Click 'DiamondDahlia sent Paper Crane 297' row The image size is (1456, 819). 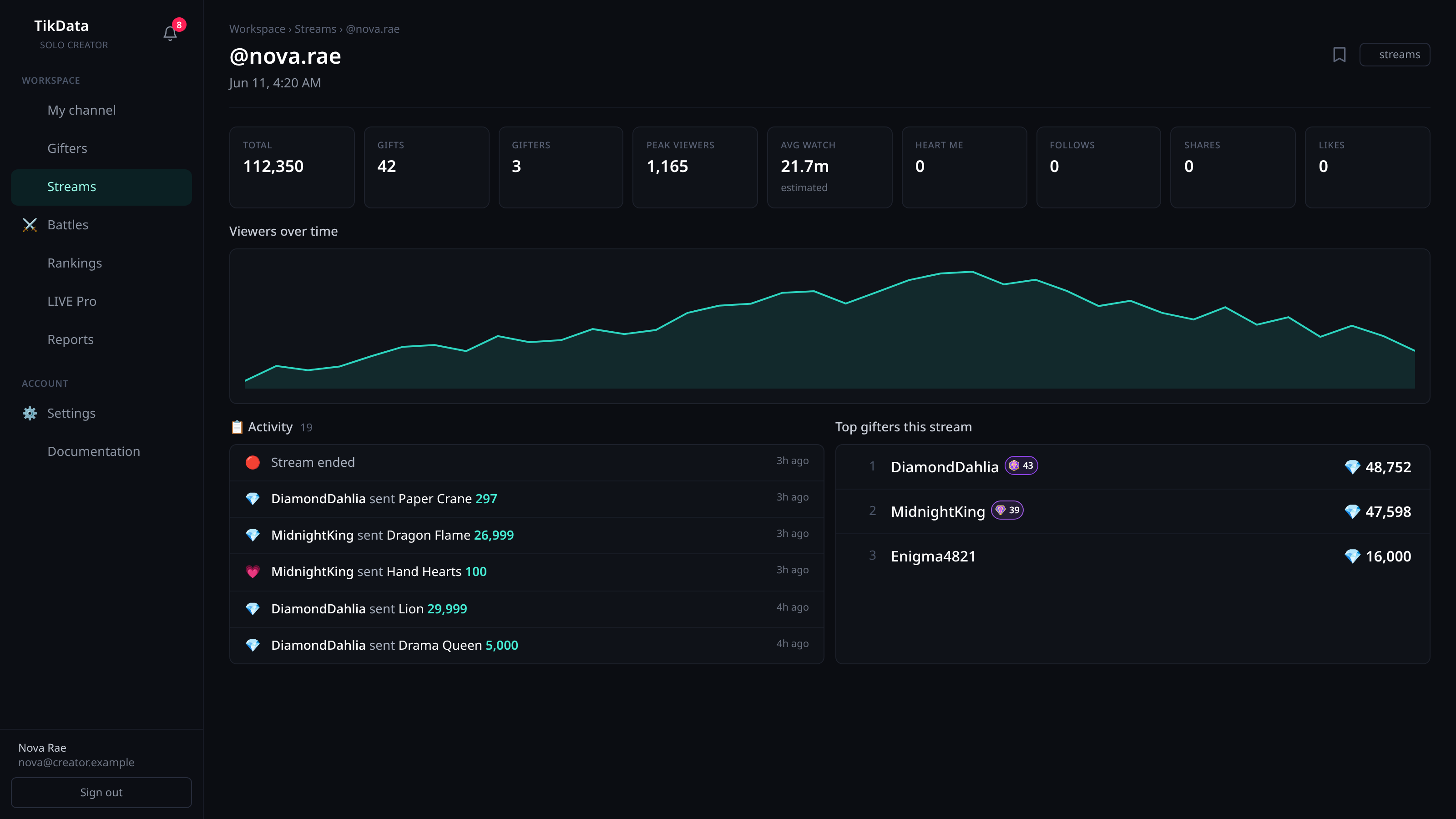coord(527,499)
